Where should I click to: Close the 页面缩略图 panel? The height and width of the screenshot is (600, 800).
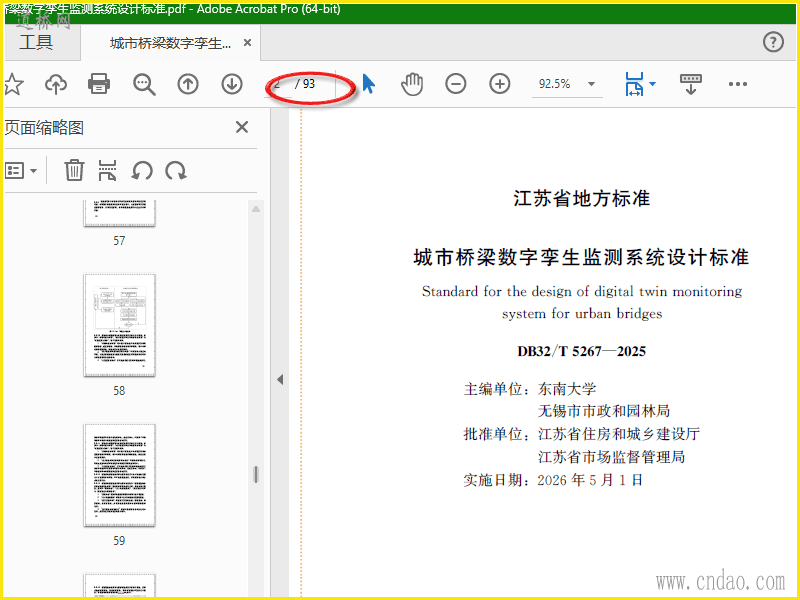242,127
